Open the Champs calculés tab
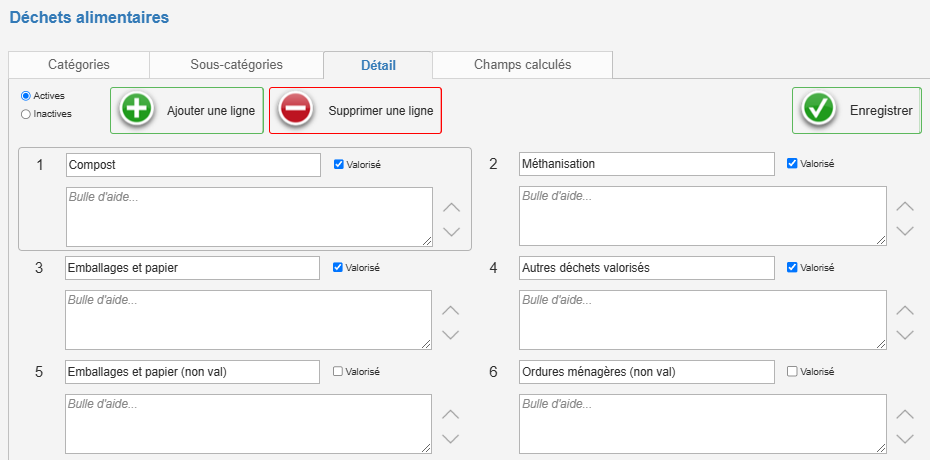This screenshot has height=460, width=930. [523, 65]
